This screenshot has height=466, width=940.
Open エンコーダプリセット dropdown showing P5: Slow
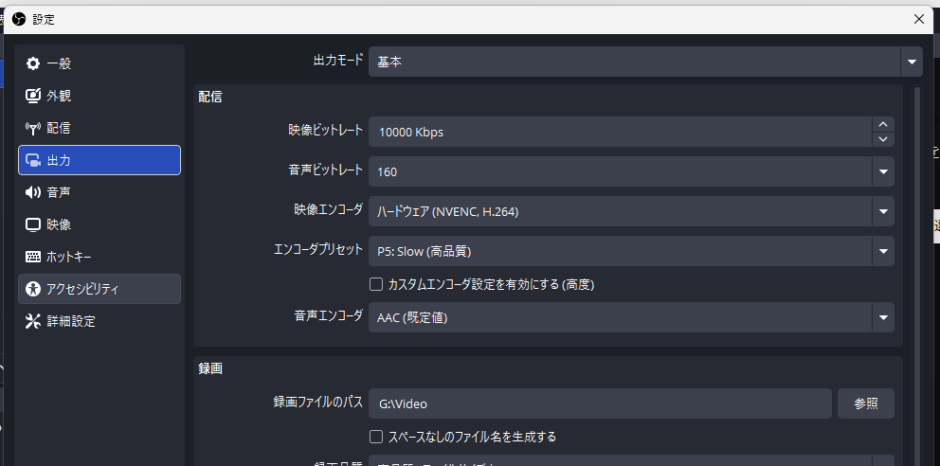(631, 251)
